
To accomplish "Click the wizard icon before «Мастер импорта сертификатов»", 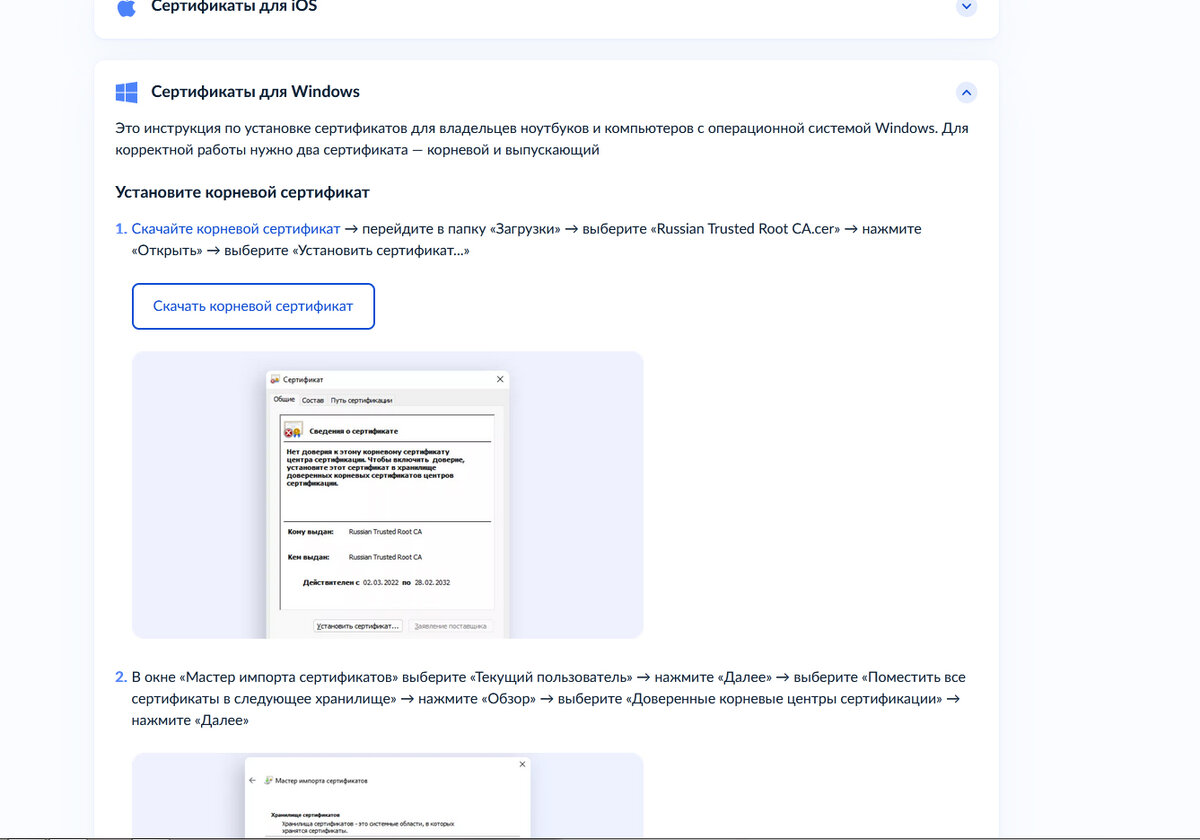I will [268, 780].
